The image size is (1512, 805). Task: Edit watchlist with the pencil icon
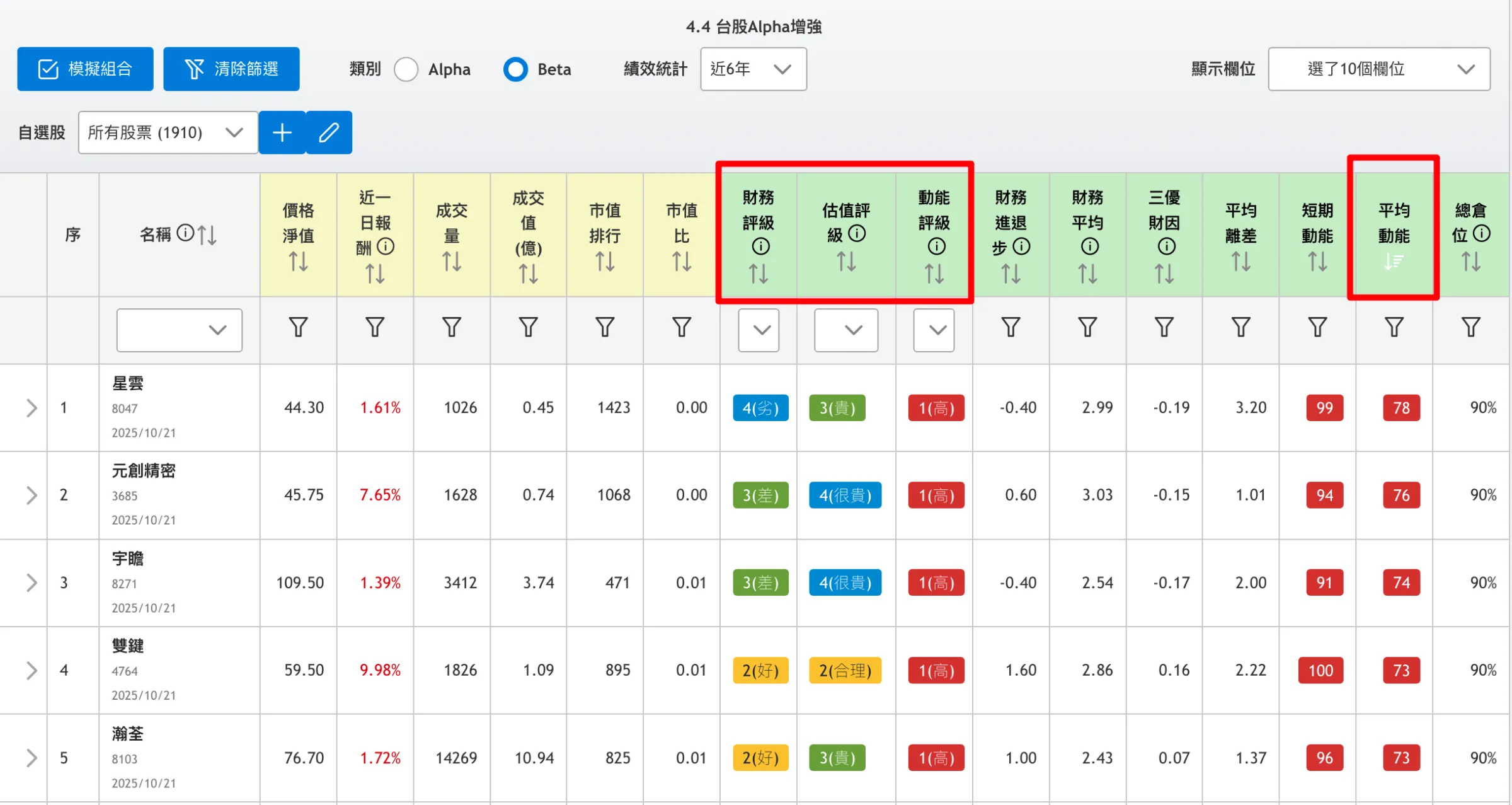coord(329,132)
